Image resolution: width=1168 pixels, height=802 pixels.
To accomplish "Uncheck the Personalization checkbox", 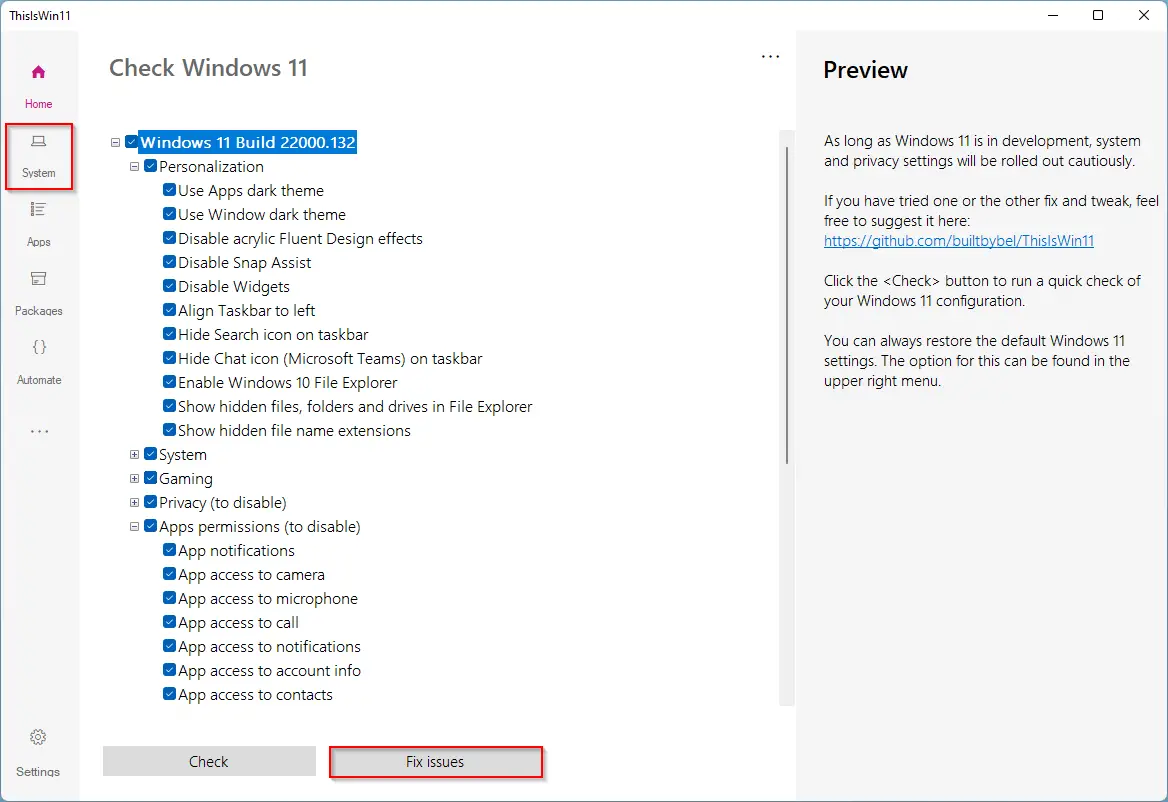I will [150, 166].
